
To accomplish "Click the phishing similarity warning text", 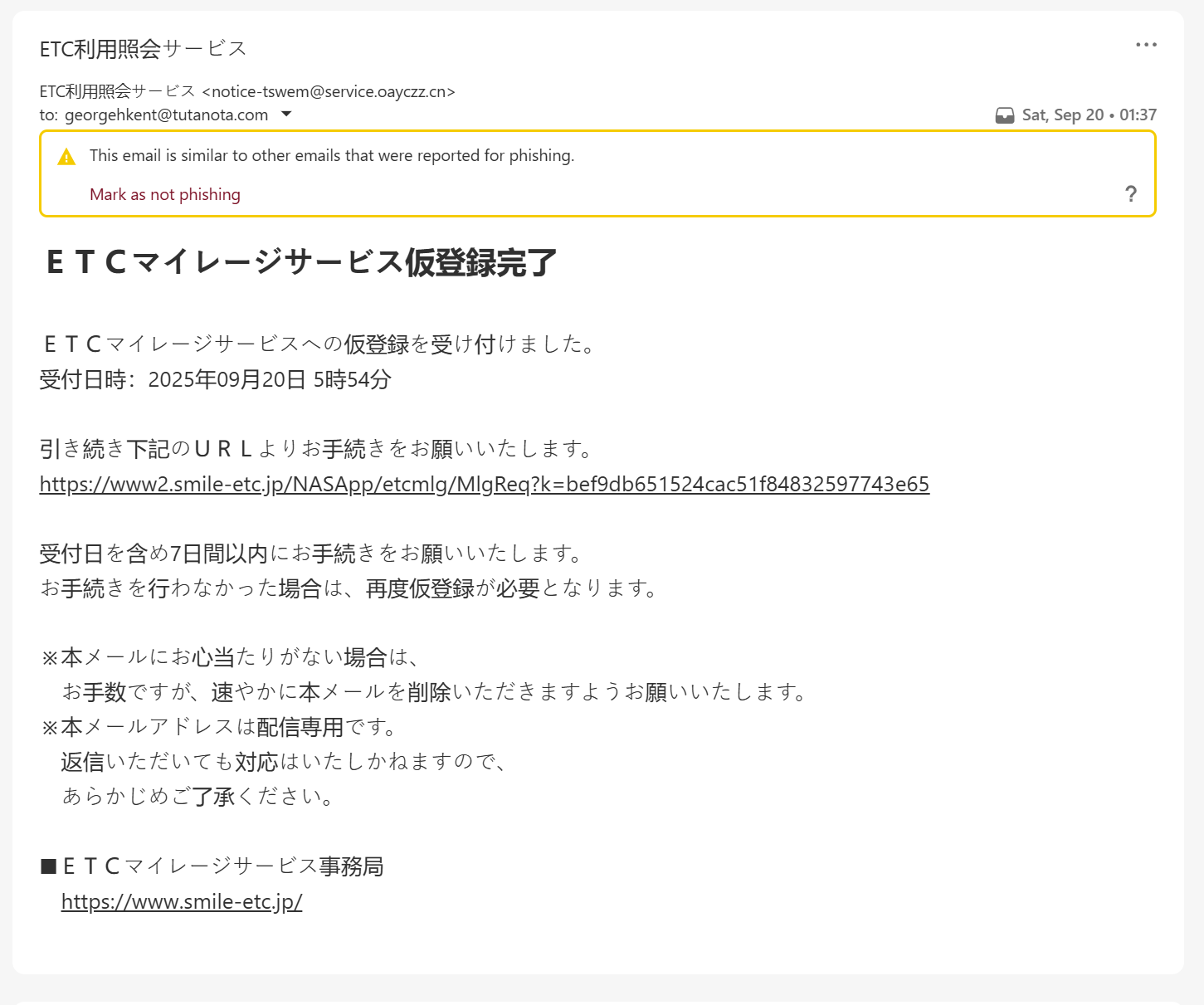I will (332, 155).
